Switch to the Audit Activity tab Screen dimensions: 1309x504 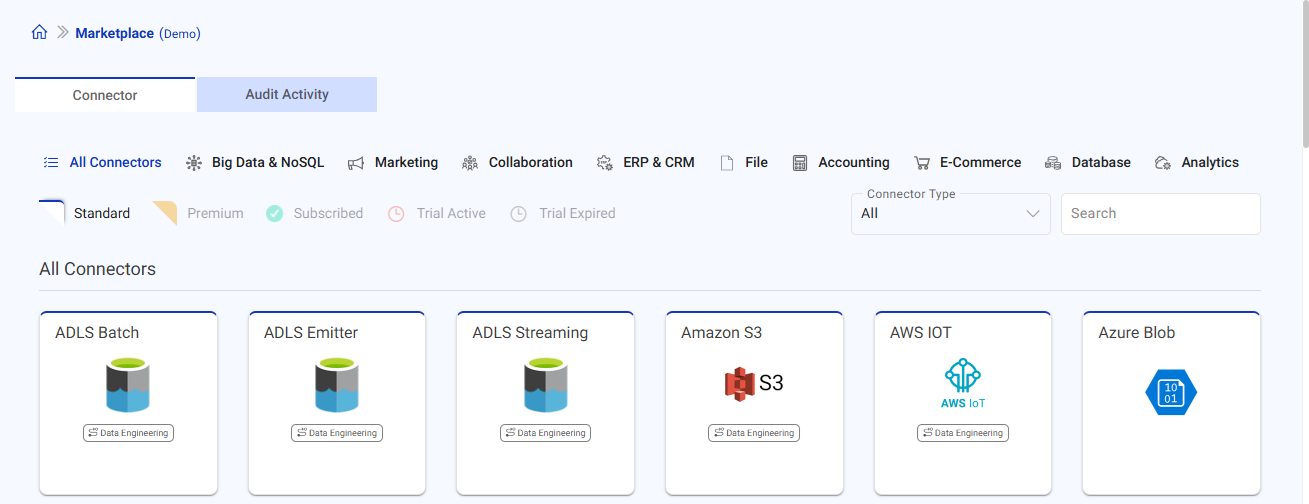tap(287, 95)
